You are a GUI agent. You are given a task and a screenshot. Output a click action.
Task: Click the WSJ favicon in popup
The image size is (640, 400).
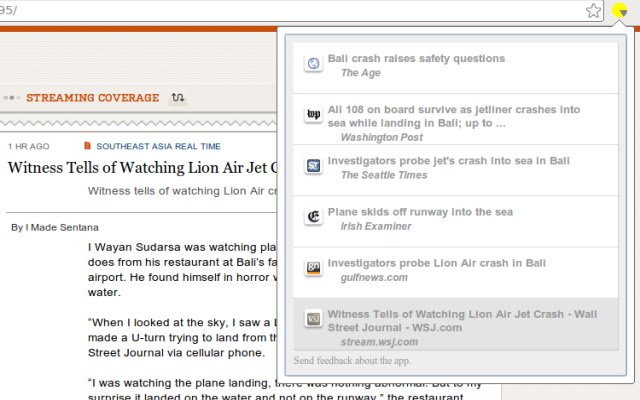click(x=313, y=319)
